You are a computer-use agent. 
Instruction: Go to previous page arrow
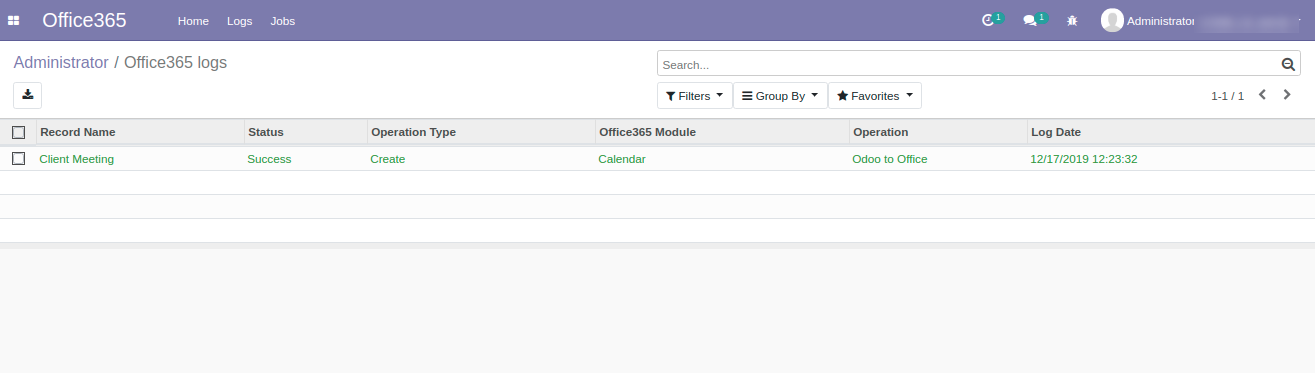click(x=1262, y=95)
